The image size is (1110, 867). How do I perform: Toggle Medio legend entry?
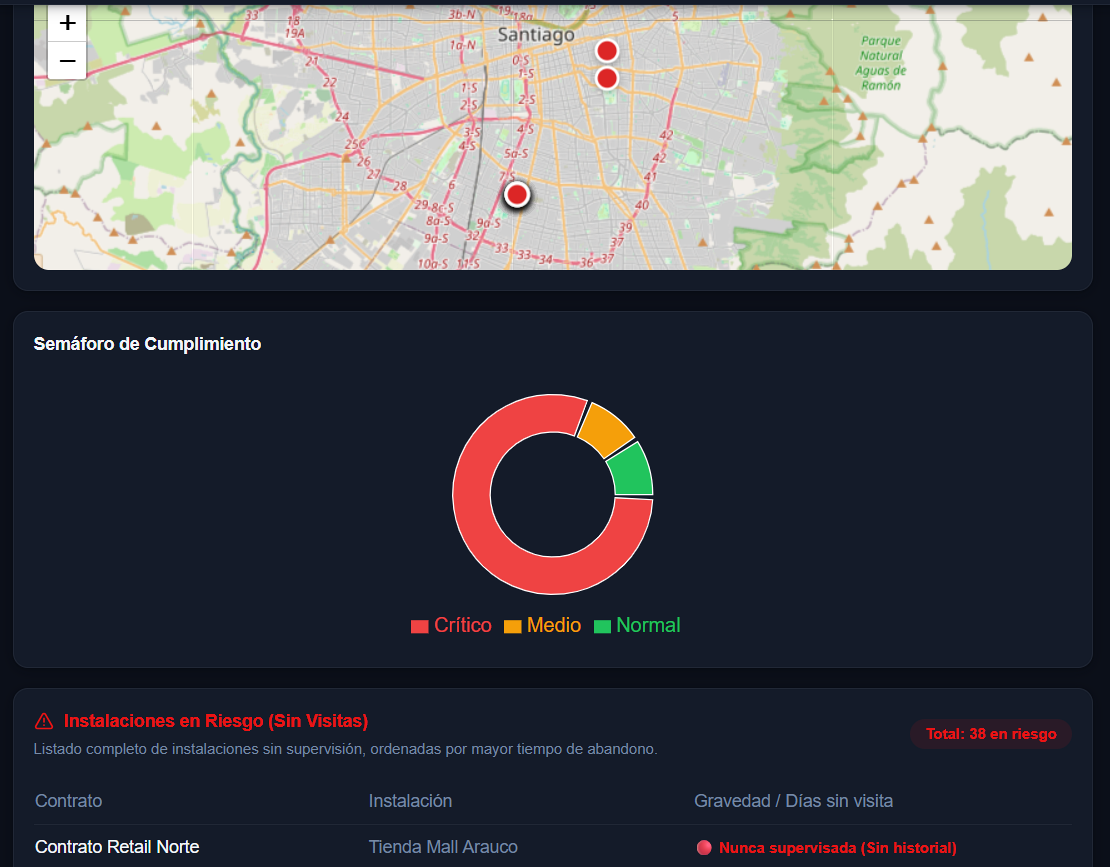[x=542, y=626]
